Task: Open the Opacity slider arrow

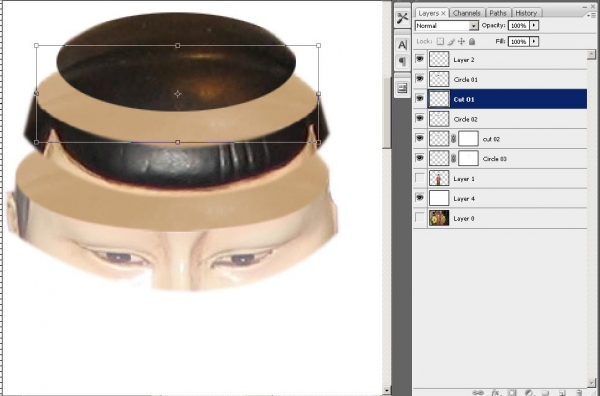Action: pos(534,26)
